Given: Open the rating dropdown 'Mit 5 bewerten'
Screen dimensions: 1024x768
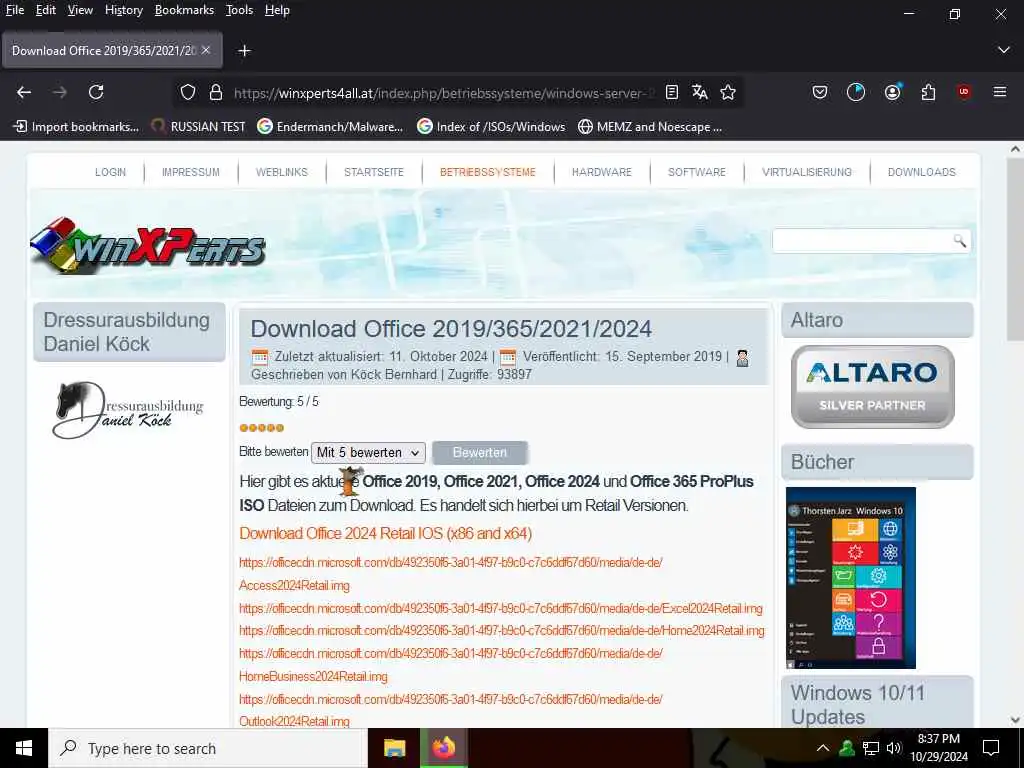Looking at the screenshot, I should point(368,453).
